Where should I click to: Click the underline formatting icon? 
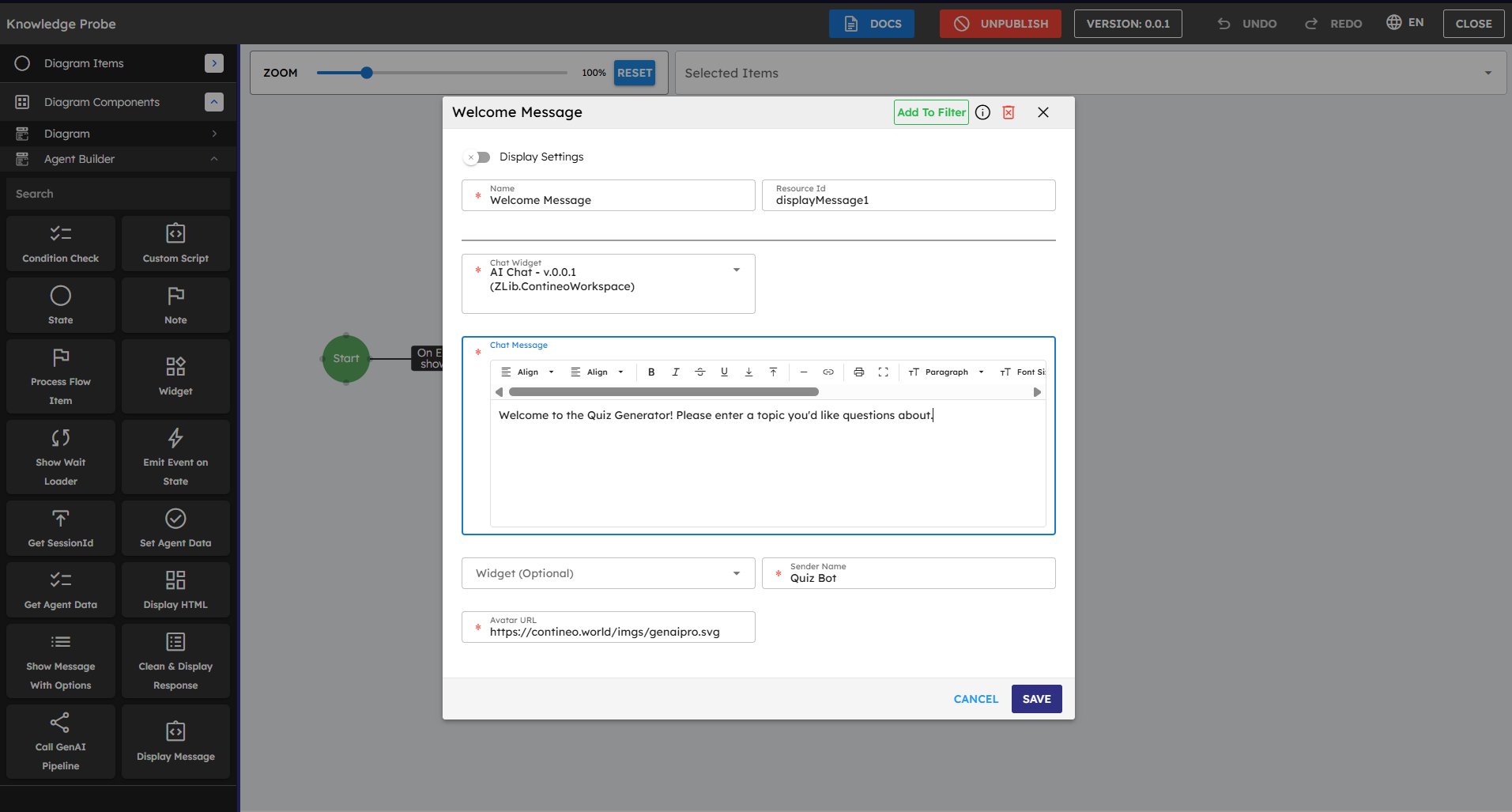[724, 372]
